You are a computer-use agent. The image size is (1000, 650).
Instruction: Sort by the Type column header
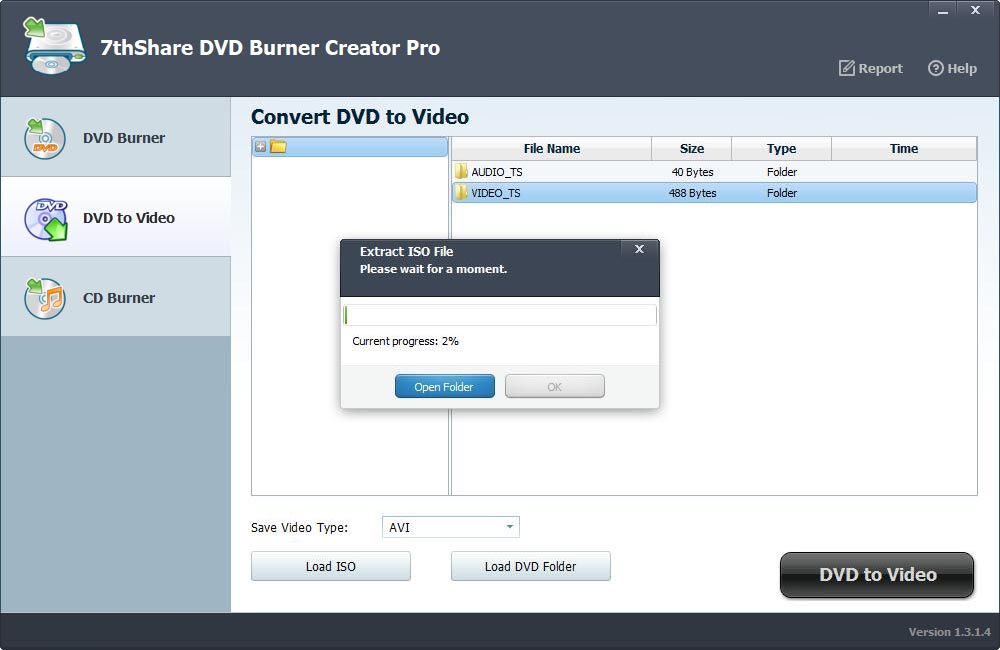781,149
